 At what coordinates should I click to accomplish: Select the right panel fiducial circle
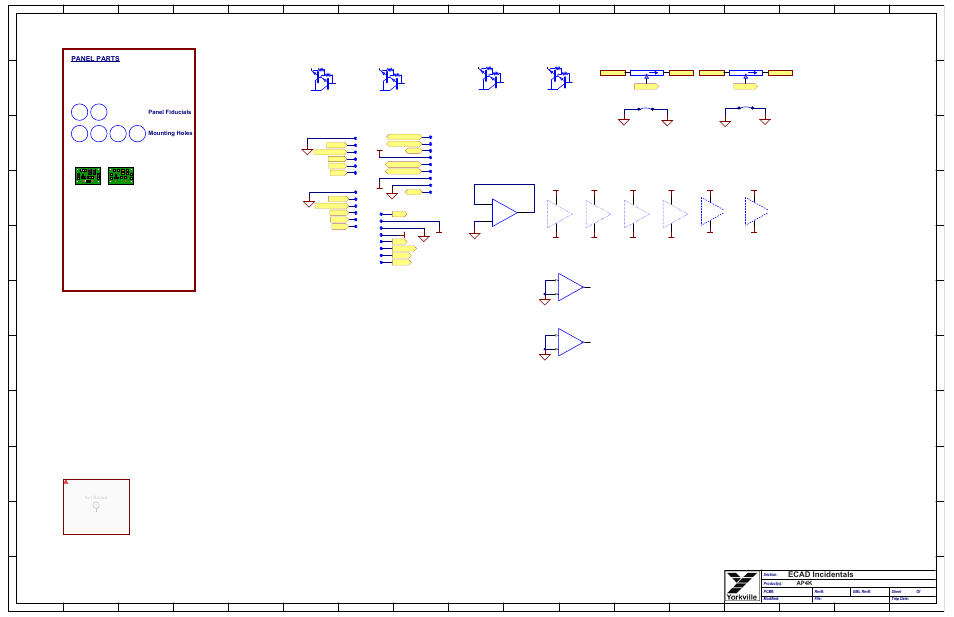[99, 112]
